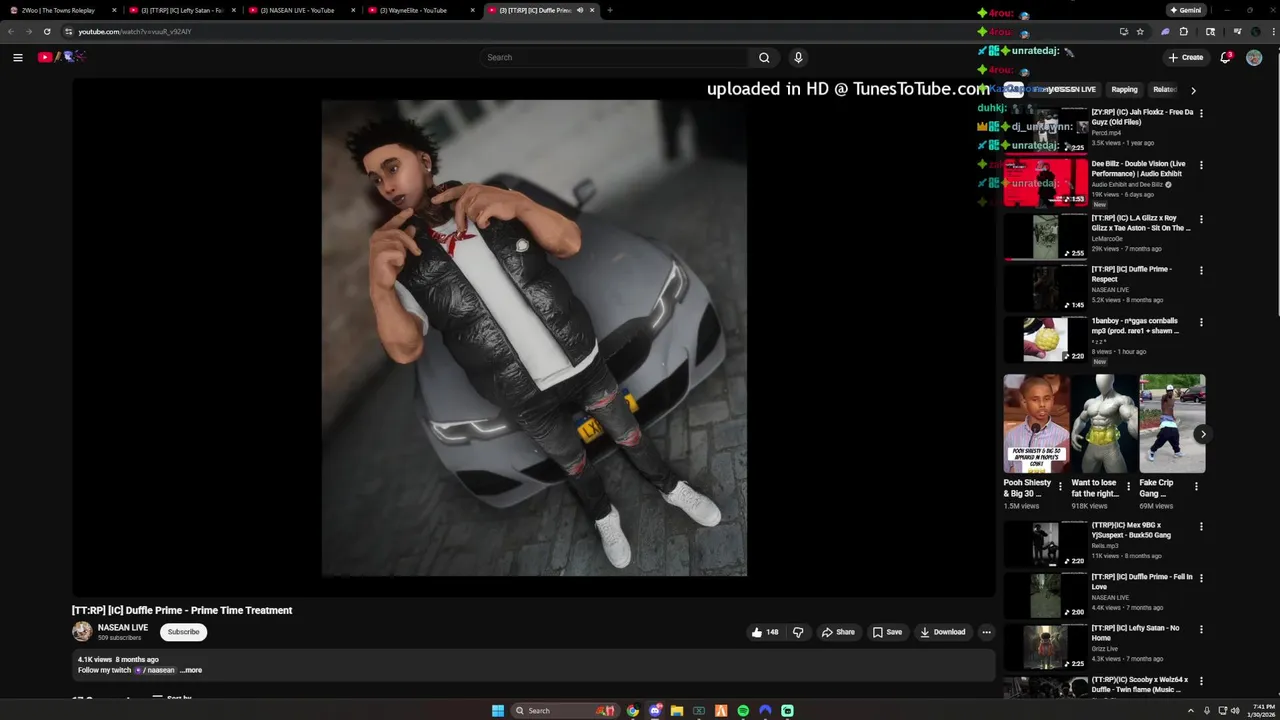Click the Chrome address bar URL
1280x720 pixels.
pyautogui.click(x=135, y=31)
